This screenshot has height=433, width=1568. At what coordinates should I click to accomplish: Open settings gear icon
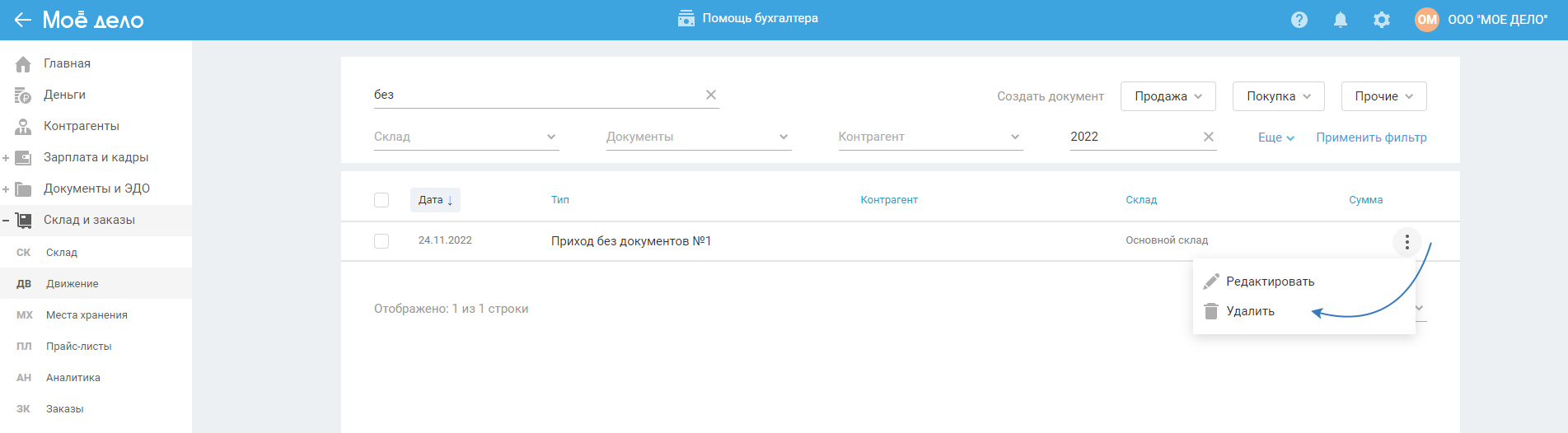1382,20
